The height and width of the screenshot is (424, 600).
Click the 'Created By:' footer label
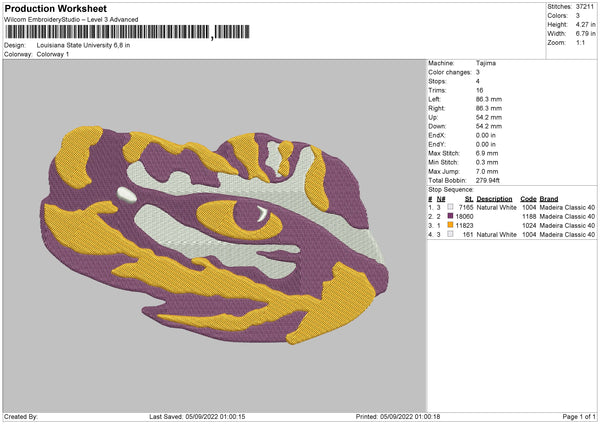(x=21, y=417)
